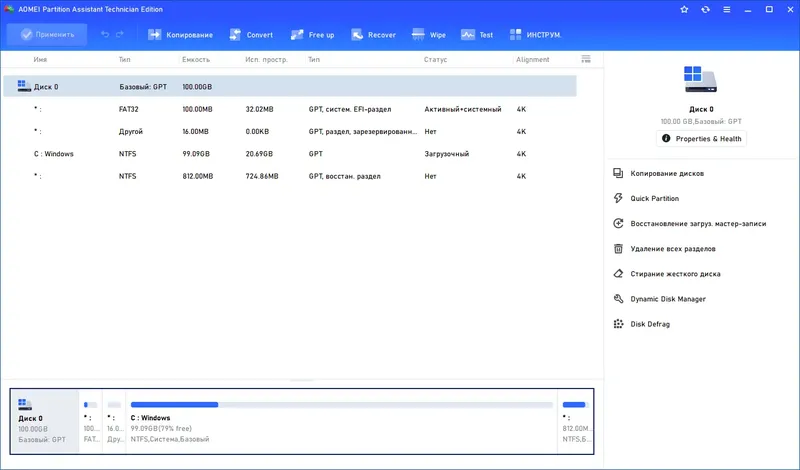Select the FAT32 EFI partition row

click(x=290, y=109)
